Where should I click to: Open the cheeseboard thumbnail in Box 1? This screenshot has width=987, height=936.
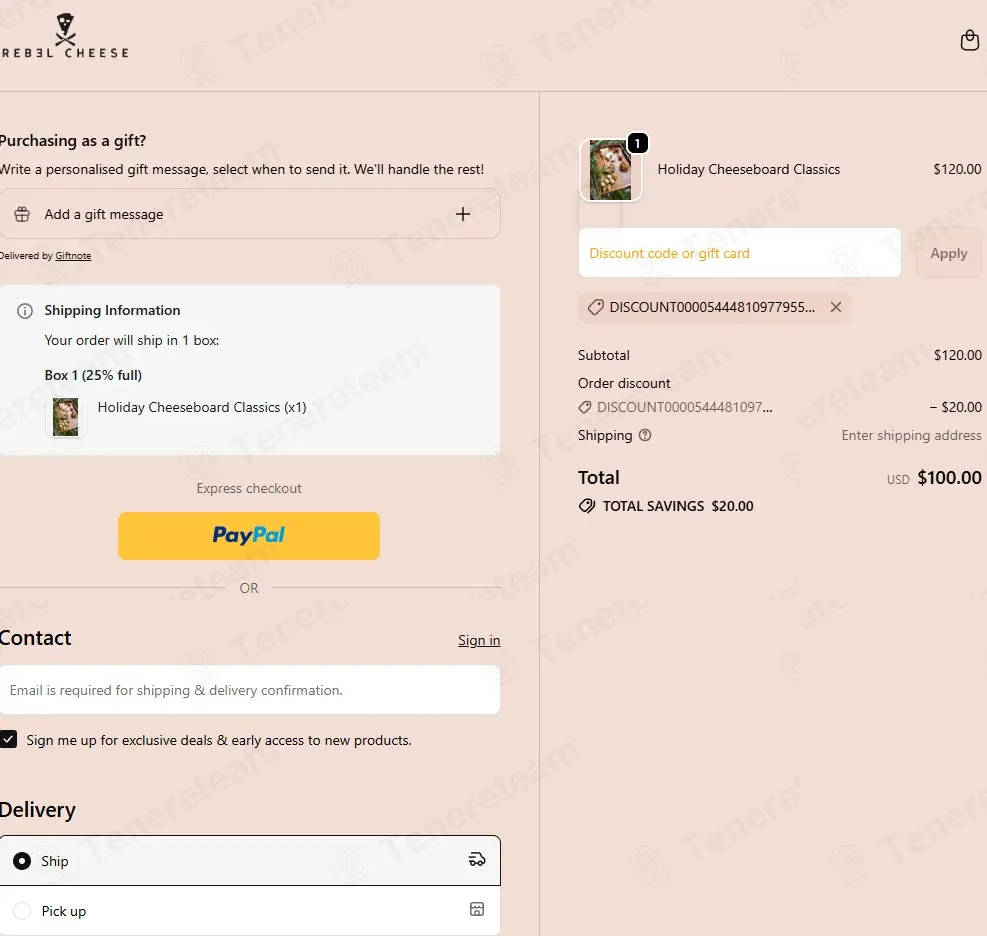[x=65, y=417]
